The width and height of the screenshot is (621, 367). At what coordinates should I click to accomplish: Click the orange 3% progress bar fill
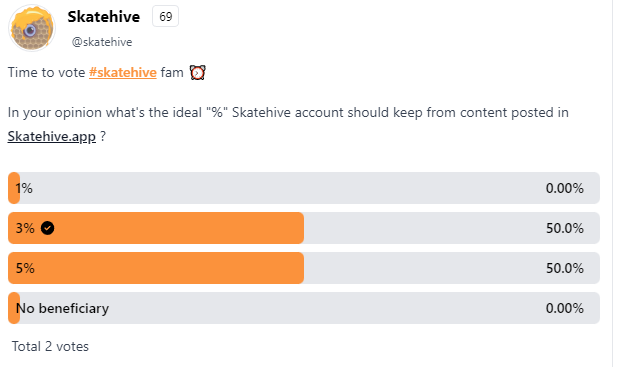156,228
